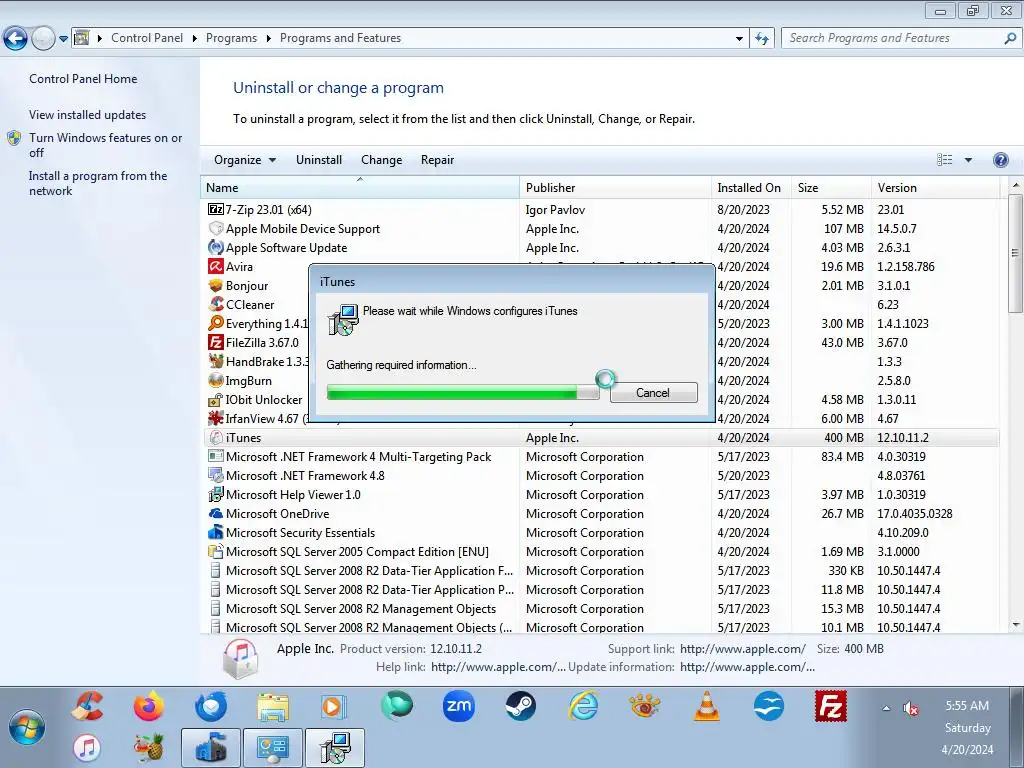Expand the address bar history dropdown
1024x768 pixels.
click(x=739, y=39)
